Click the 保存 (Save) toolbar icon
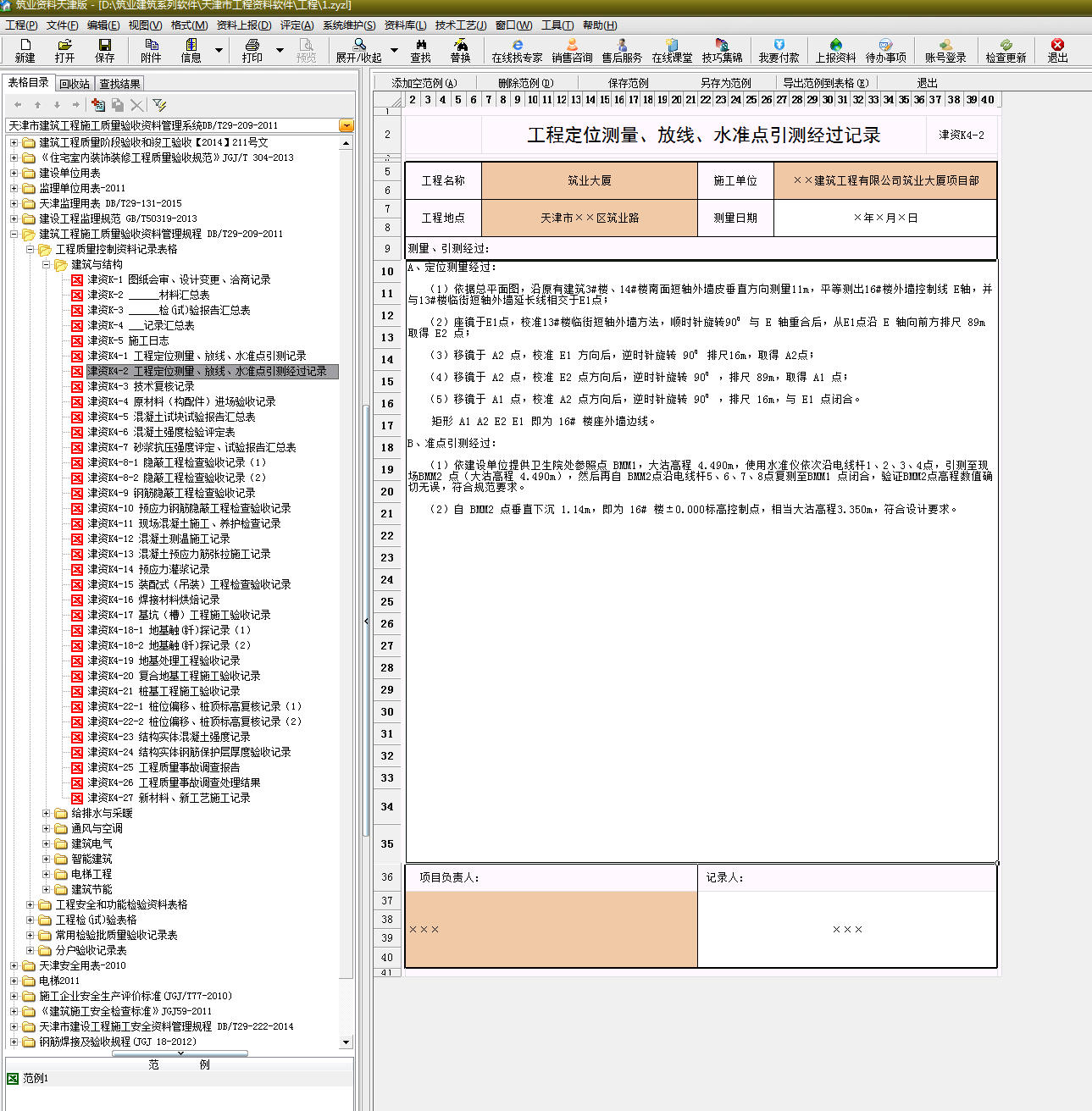The width and height of the screenshot is (1092, 1111). coord(104,50)
